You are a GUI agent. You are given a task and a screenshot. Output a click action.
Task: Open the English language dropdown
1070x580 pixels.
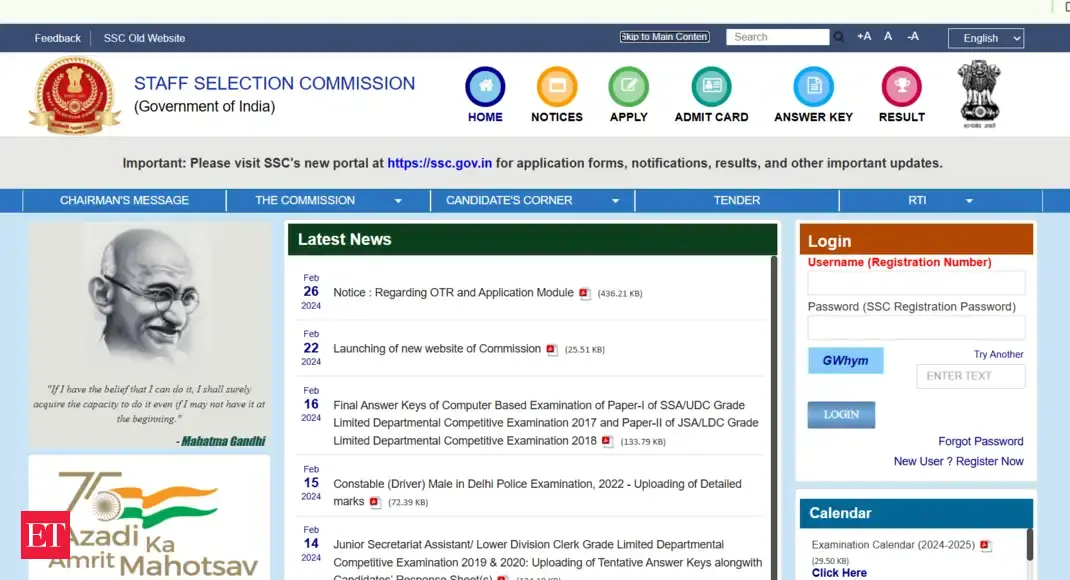click(985, 38)
